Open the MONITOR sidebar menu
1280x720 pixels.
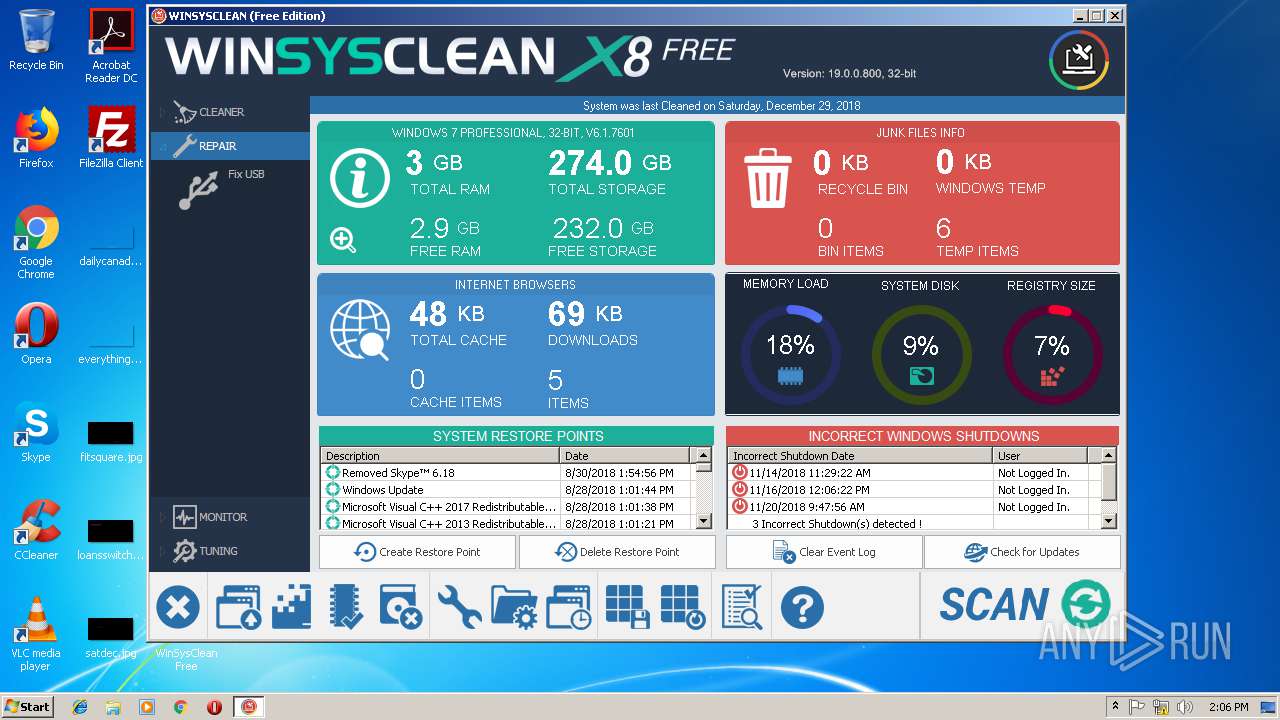click(x=230, y=517)
